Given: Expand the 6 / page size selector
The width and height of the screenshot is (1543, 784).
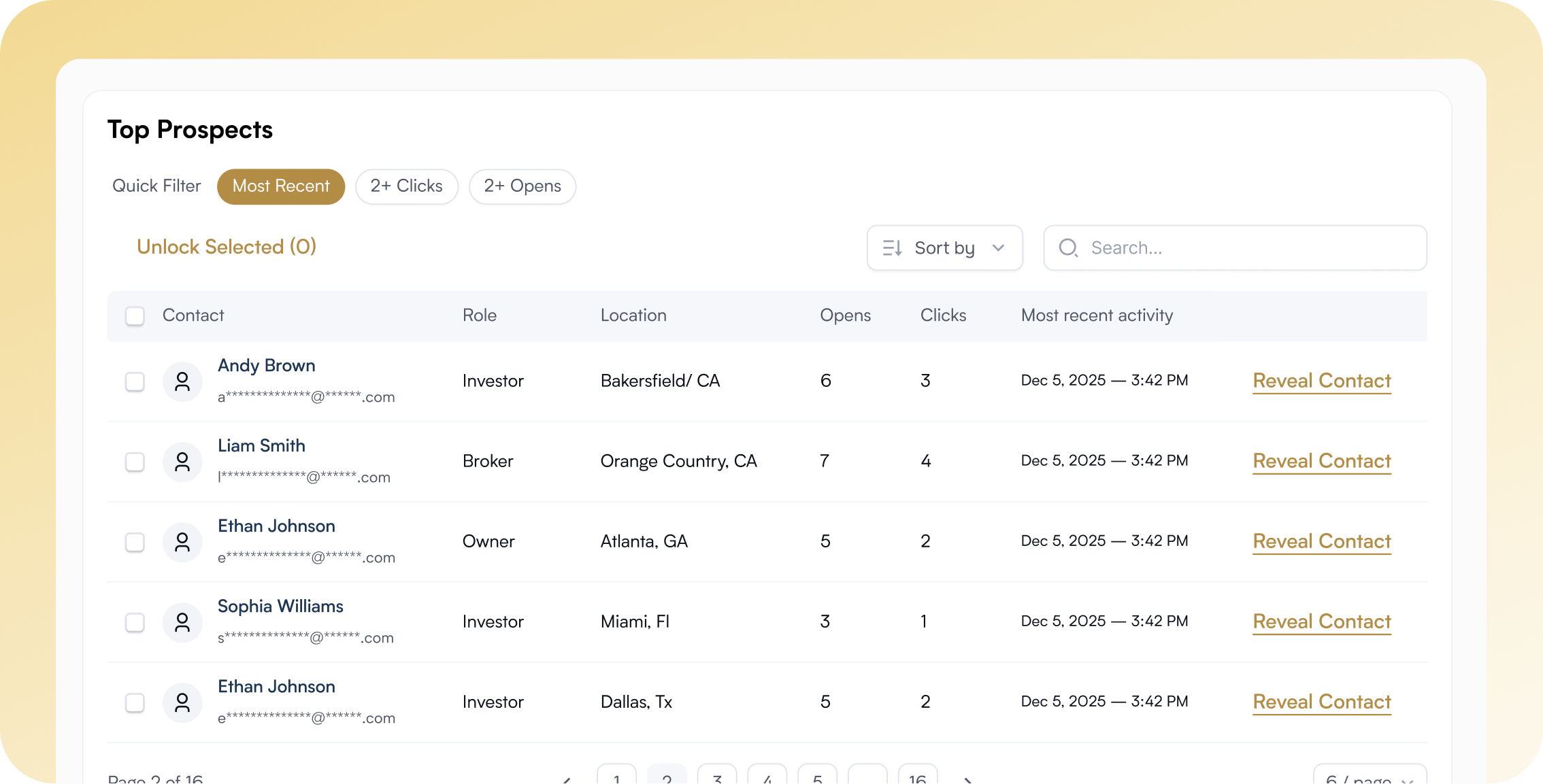Looking at the screenshot, I should tap(1369, 779).
